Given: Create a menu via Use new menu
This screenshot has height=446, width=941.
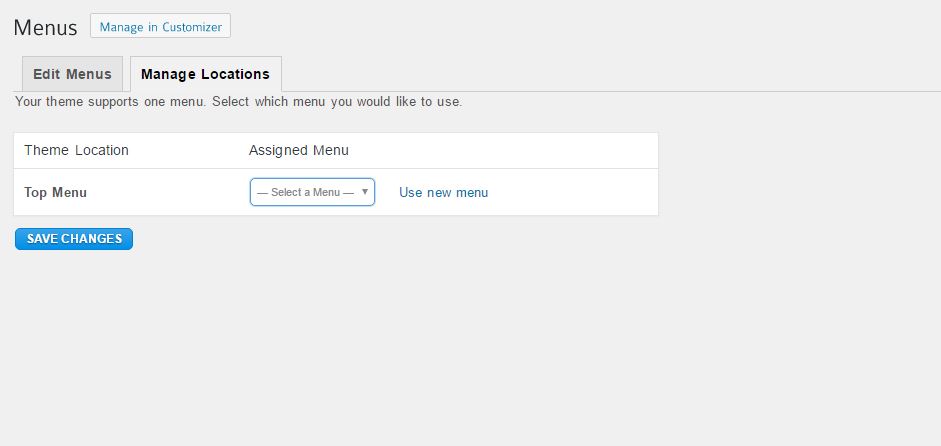Looking at the screenshot, I should click(x=443, y=193).
